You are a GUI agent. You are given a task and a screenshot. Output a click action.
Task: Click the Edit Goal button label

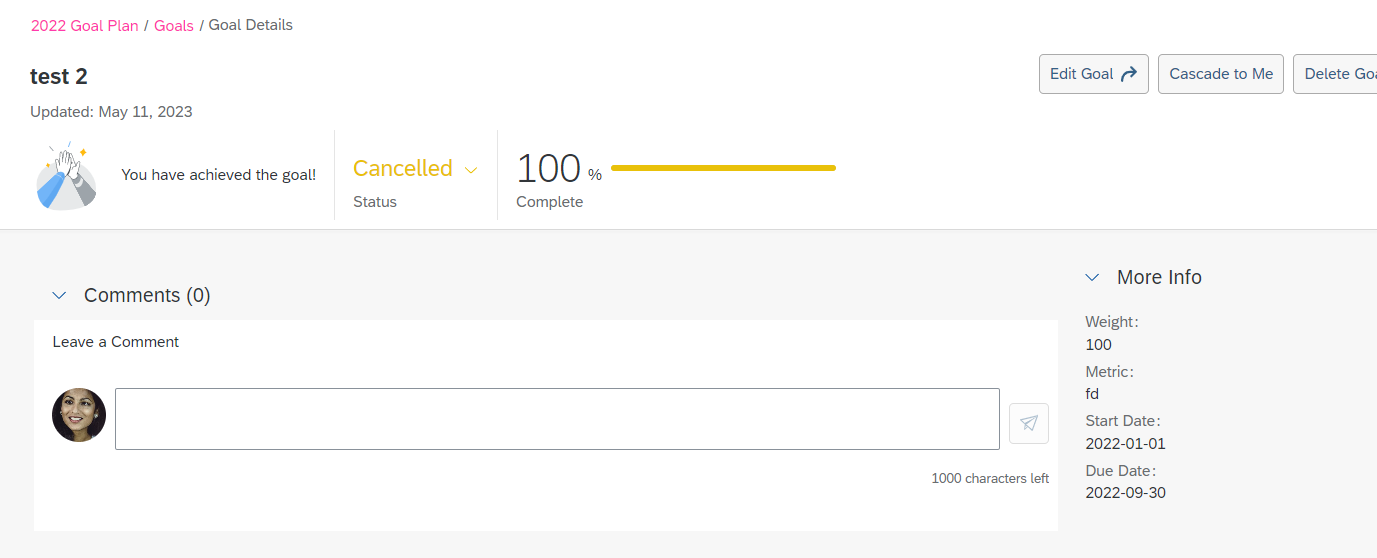[x=1082, y=74]
